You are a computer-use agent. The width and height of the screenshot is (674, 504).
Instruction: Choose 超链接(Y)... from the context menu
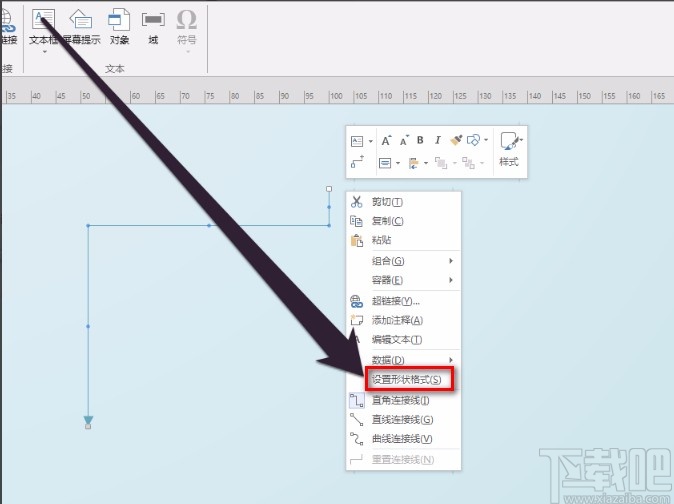coord(404,301)
